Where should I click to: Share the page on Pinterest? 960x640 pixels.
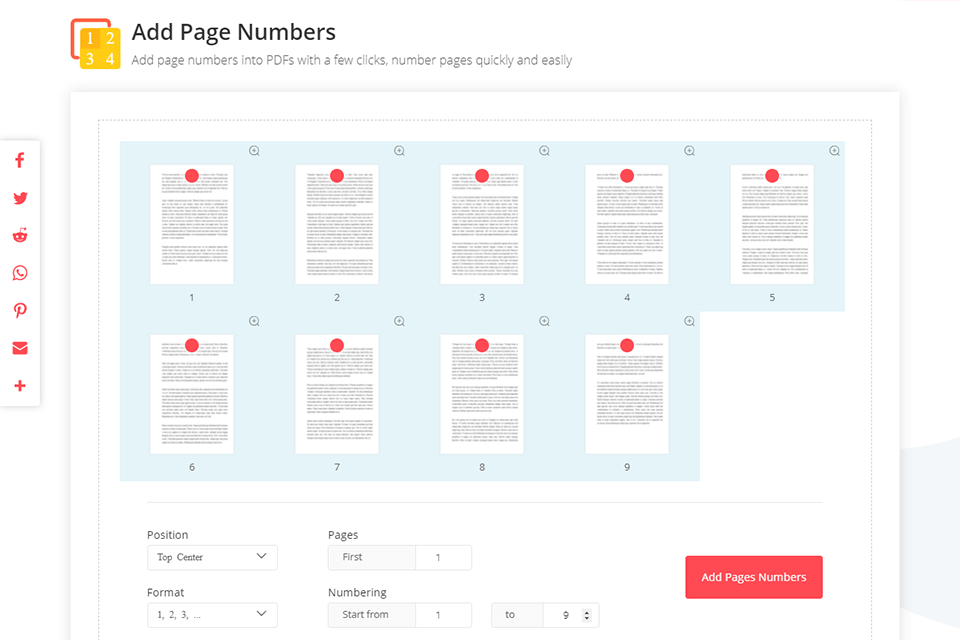[20, 311]
